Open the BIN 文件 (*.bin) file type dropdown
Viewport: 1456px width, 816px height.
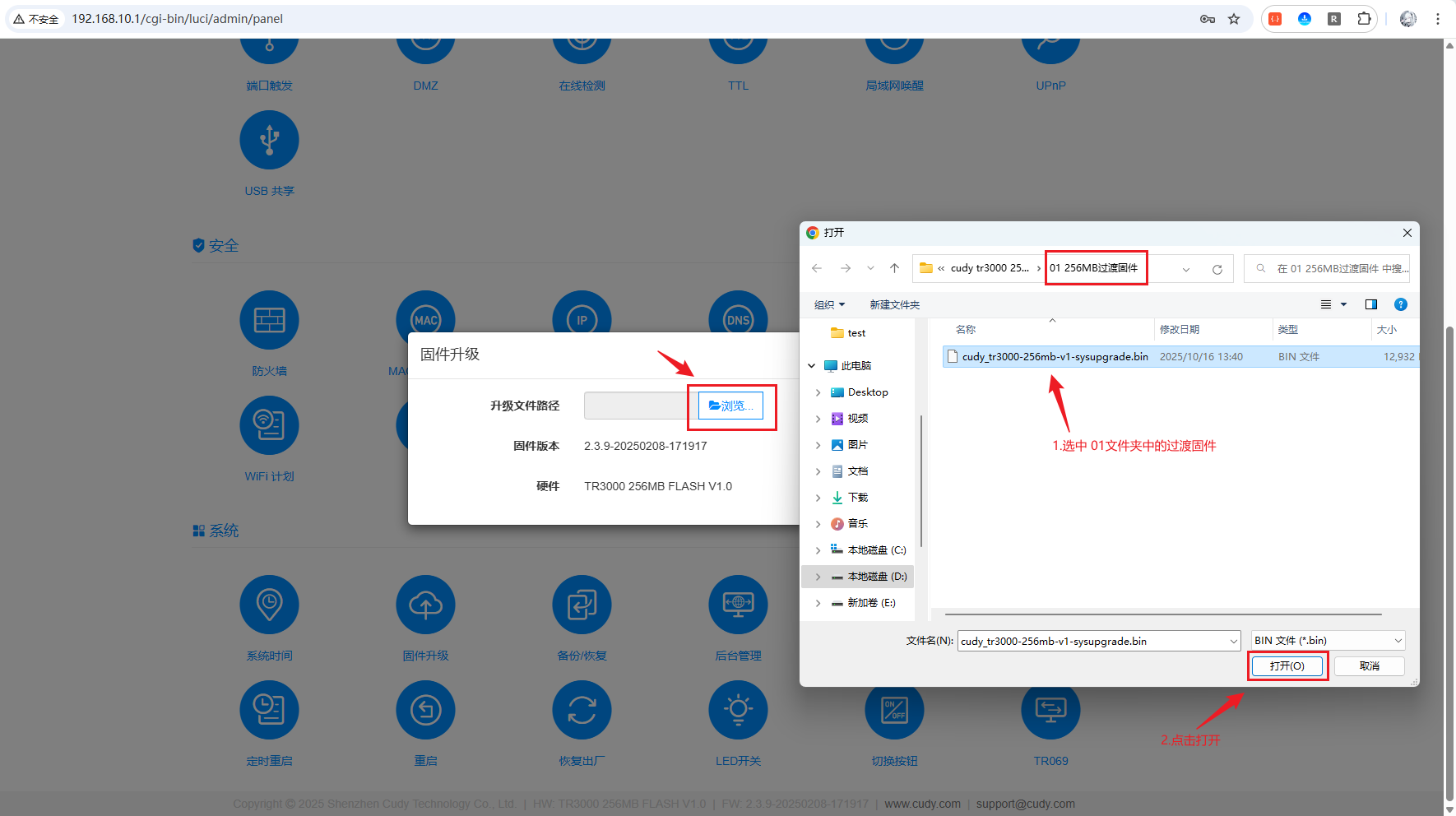(1328, 641)
